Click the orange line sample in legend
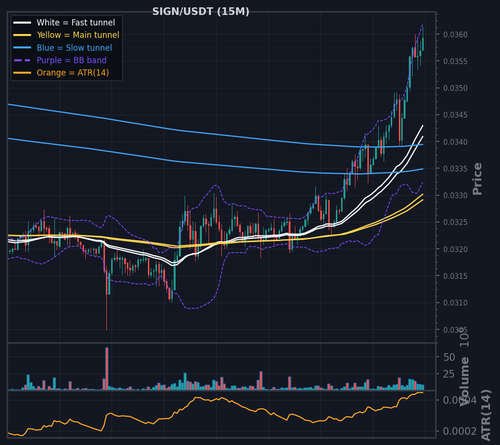This screenshot has width=500, height=445. coord(22,73)
